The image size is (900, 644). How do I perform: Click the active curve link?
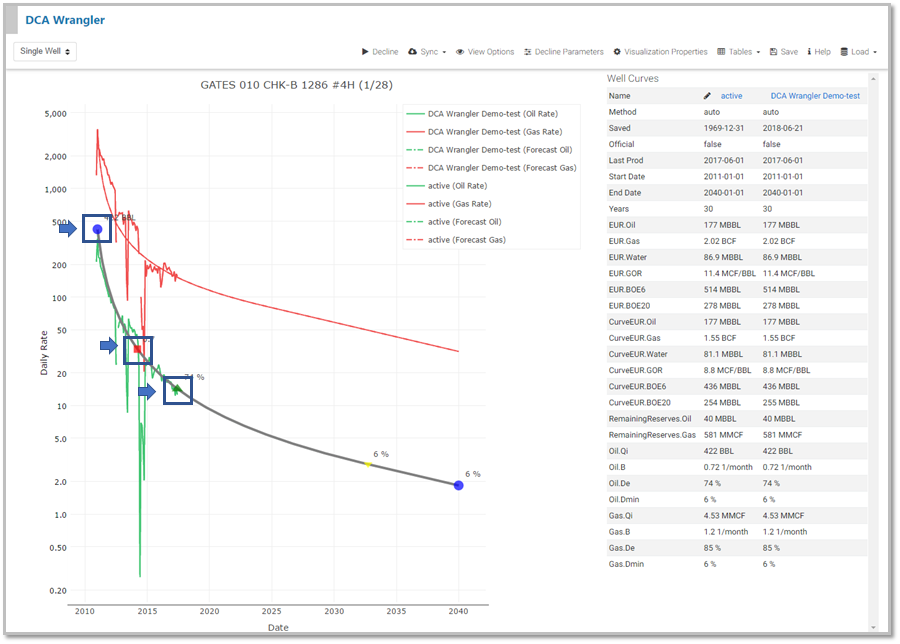[x=731, y=96]
